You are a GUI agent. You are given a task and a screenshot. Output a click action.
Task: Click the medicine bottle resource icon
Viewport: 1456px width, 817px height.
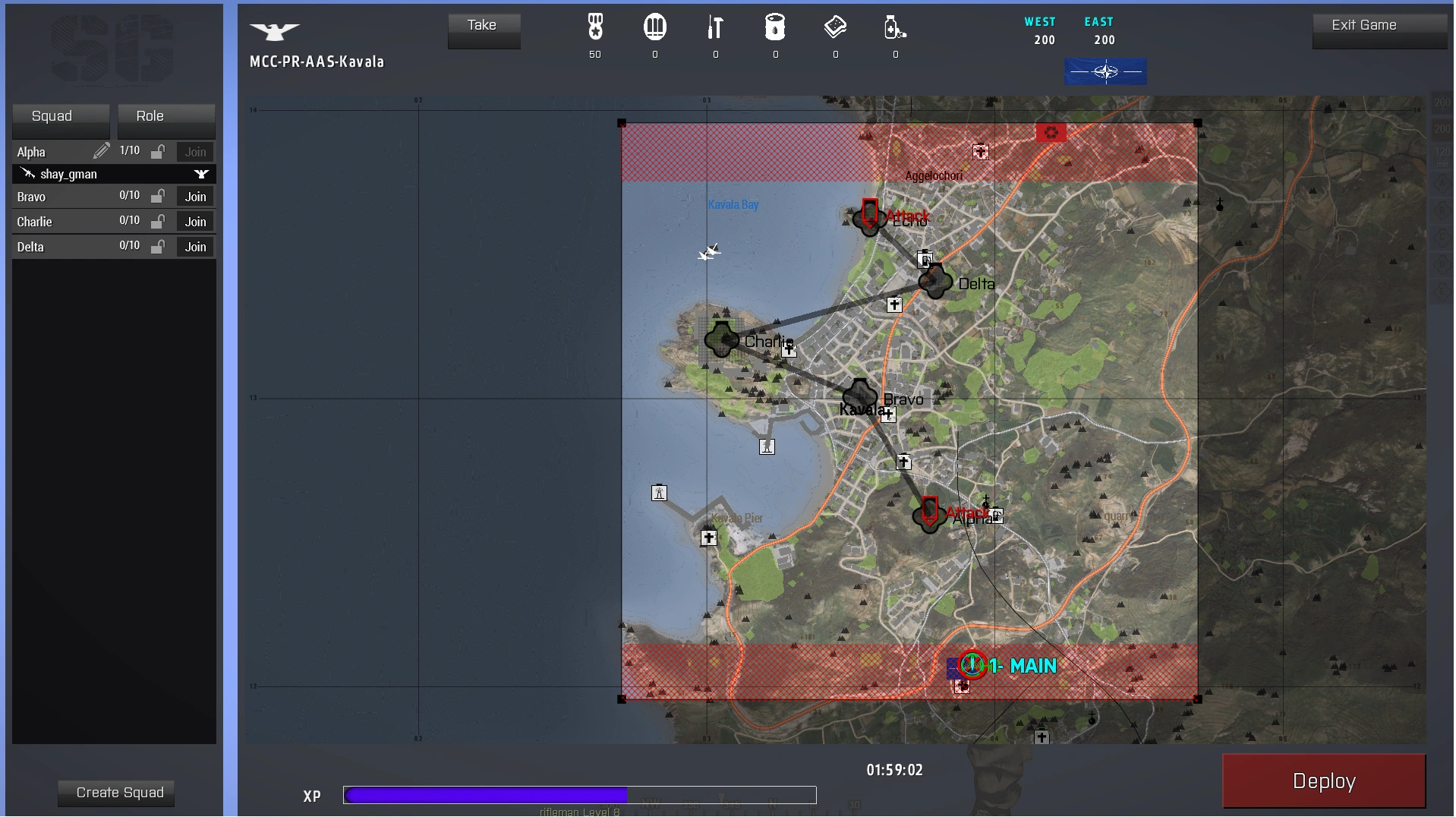895,27
